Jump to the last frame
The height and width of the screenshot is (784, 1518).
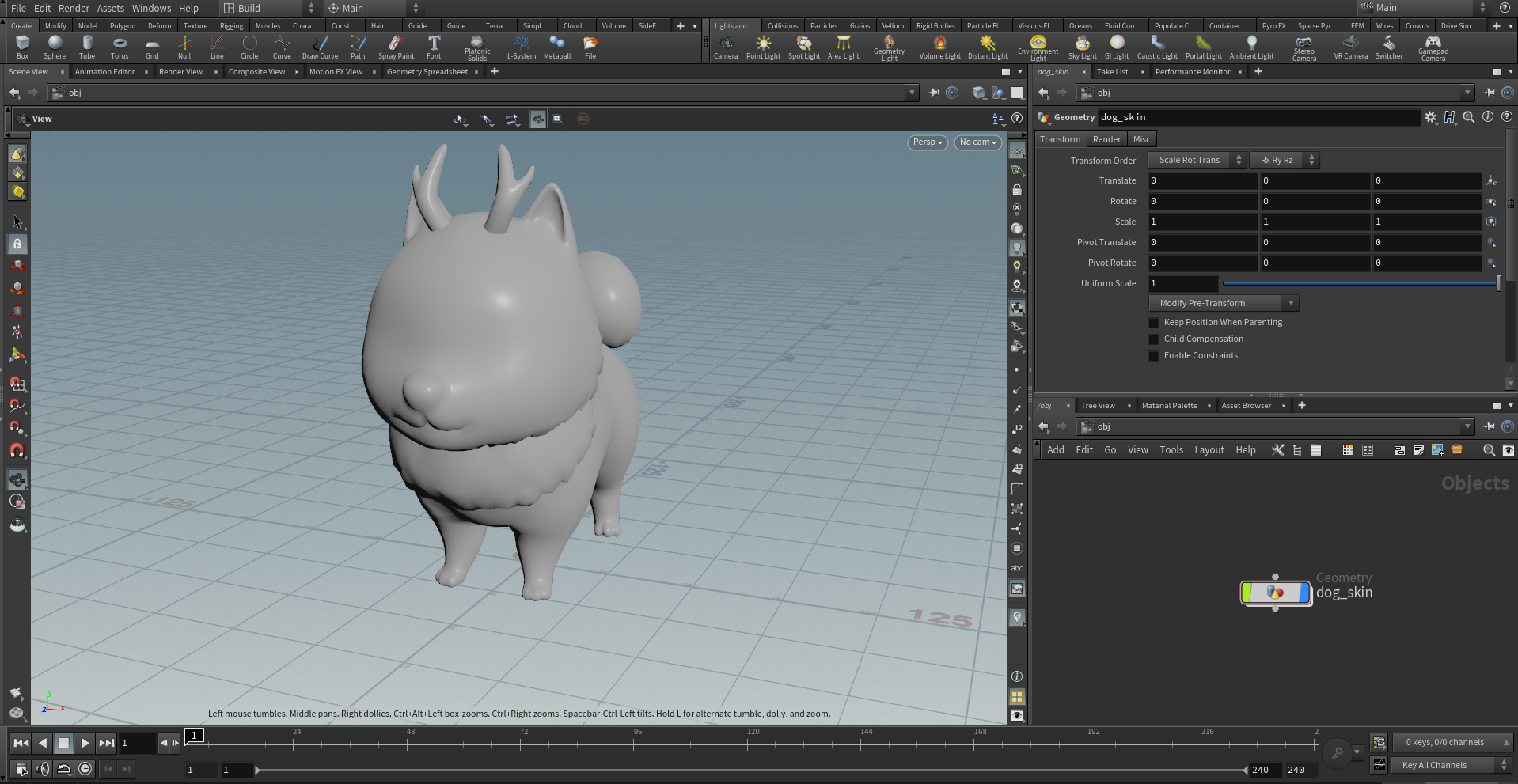pyautogui.click(x=106, y=743)
